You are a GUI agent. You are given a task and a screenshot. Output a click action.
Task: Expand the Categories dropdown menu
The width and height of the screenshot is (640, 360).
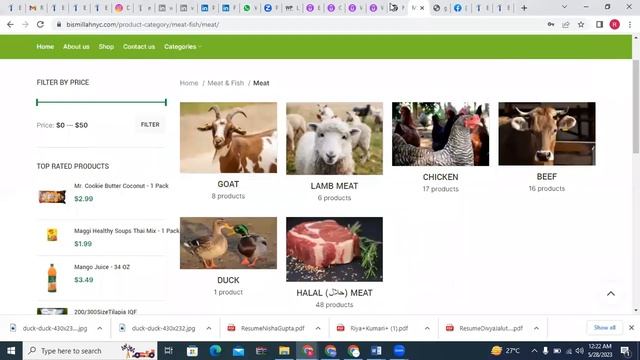[182, 47]
